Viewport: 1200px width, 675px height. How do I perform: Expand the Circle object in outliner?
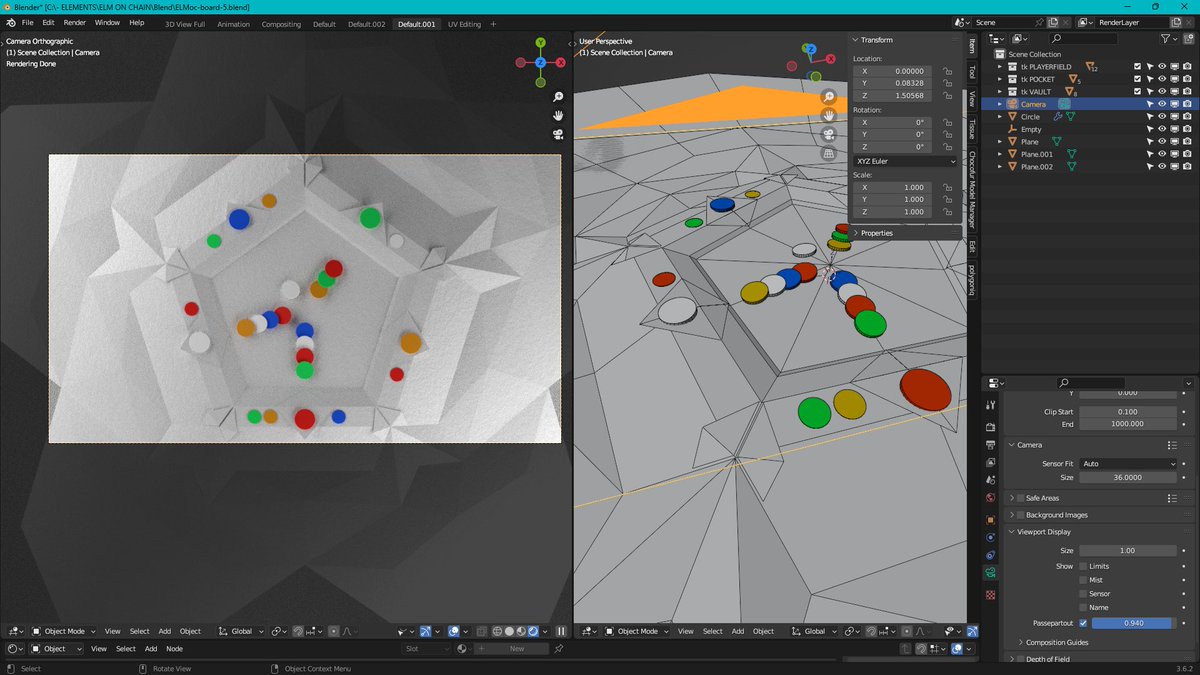(x=1000, y=117)
